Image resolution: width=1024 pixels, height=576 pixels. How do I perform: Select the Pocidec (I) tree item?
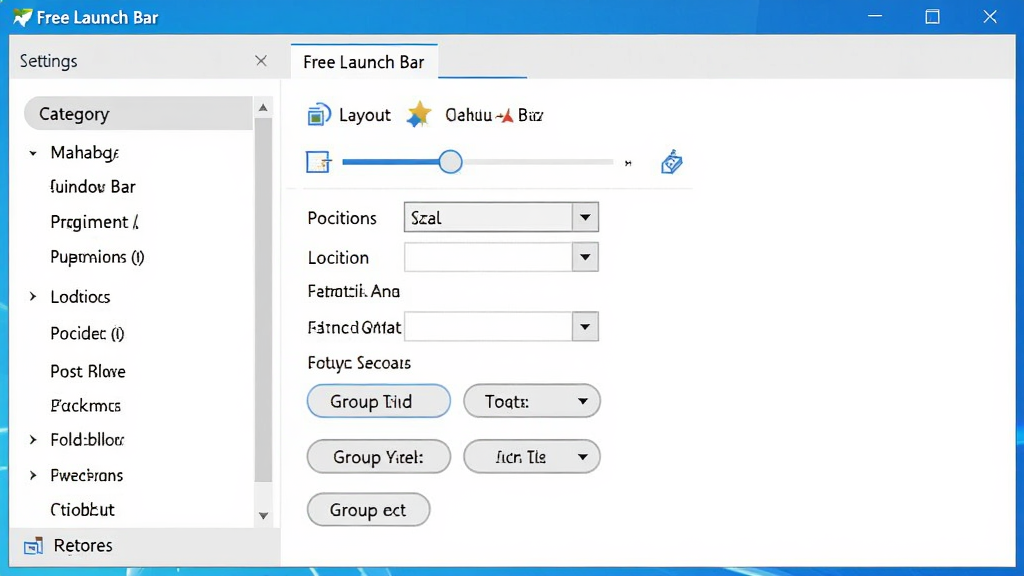coord(87,334)
